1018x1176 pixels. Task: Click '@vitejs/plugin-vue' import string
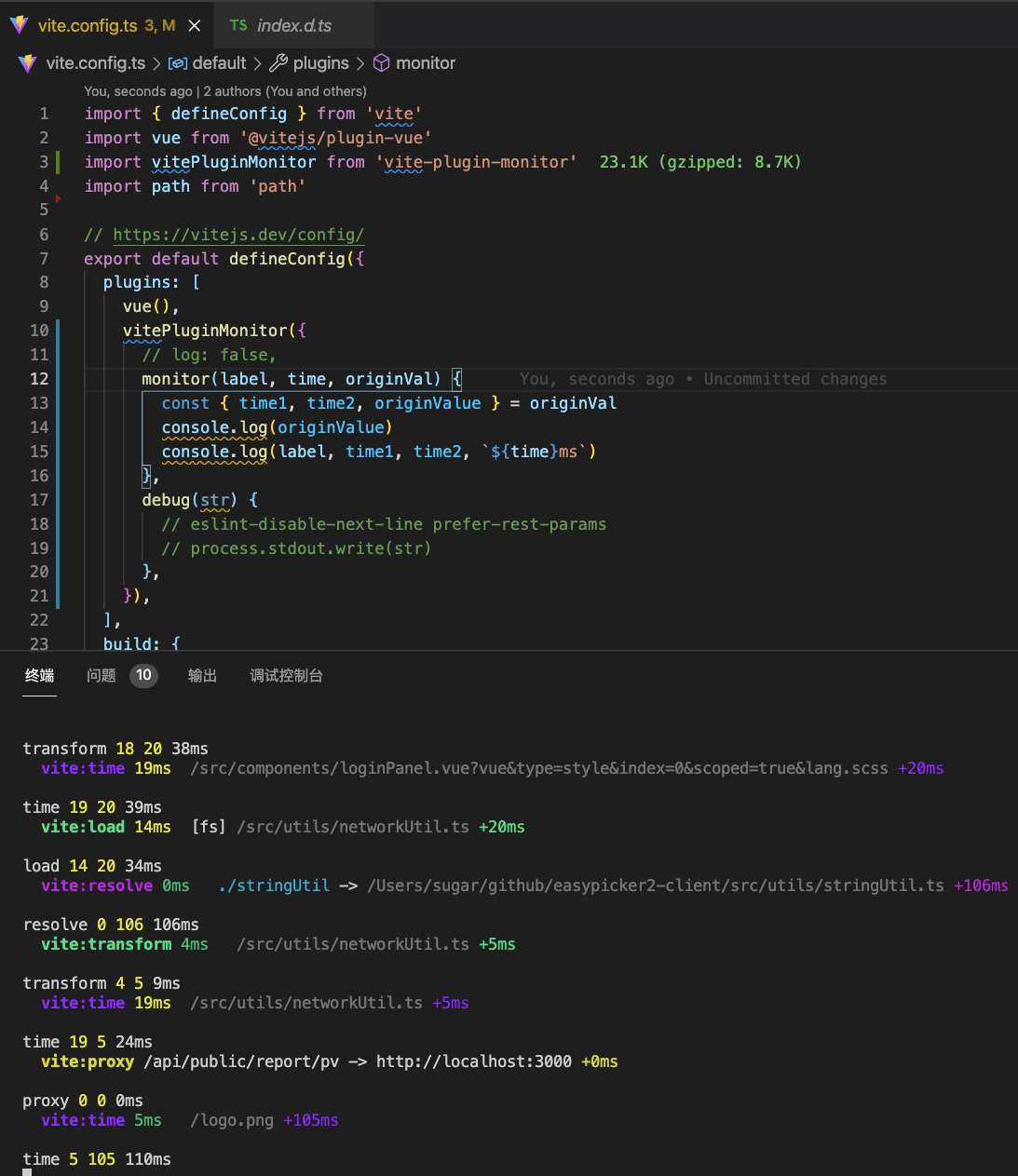(336, 138)
